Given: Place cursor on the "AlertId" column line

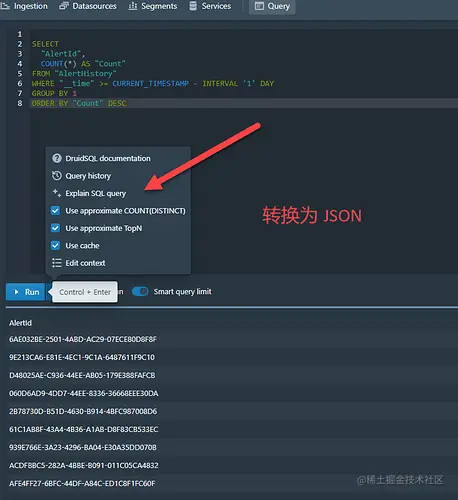Looking at the screenshot, I should tap(63, 54).
